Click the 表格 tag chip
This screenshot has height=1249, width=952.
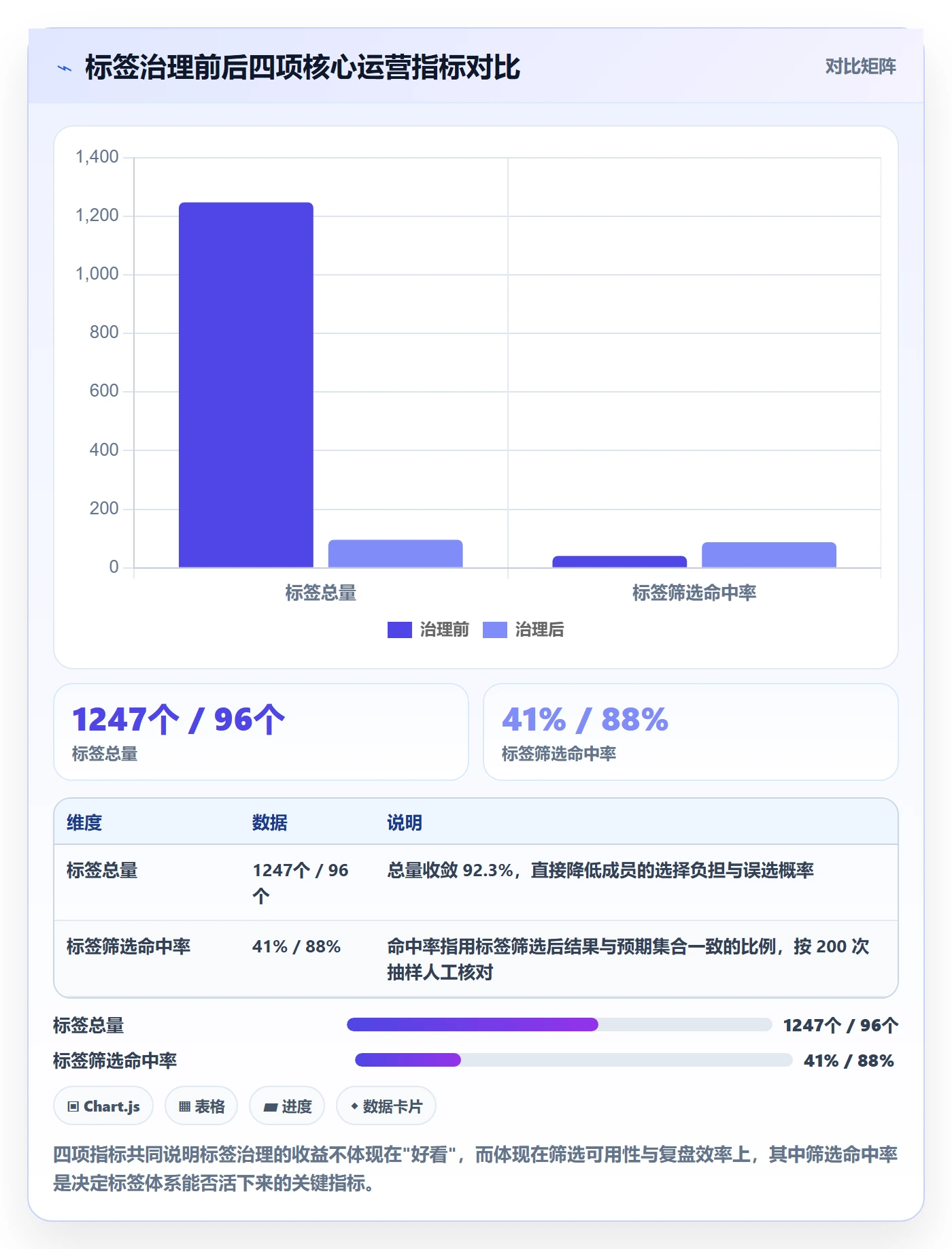(201, 1106)
